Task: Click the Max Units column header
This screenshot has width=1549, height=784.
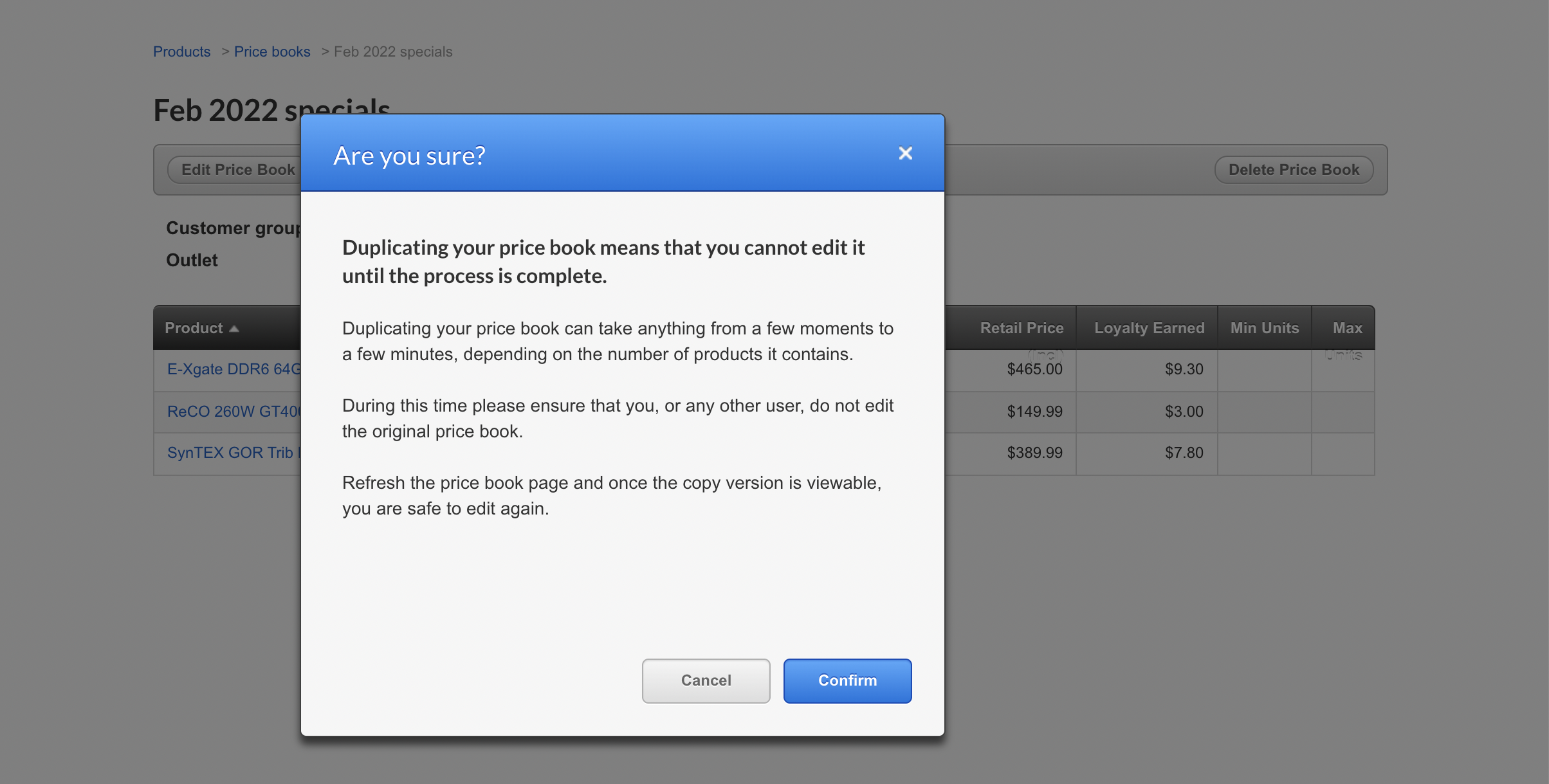Action: pos(1347,328)
